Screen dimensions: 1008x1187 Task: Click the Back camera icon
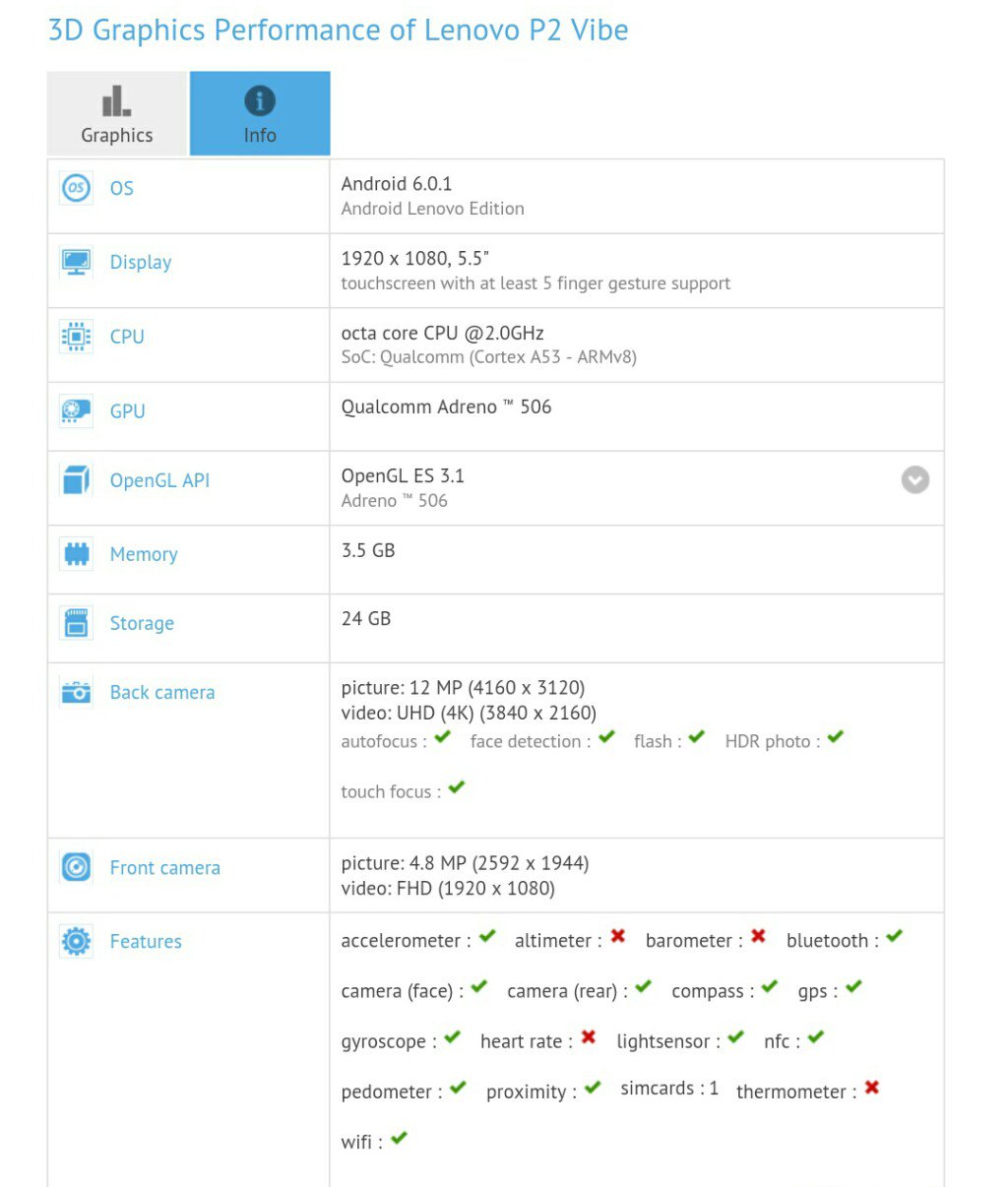pyautogui.click(x=76, y=692)
